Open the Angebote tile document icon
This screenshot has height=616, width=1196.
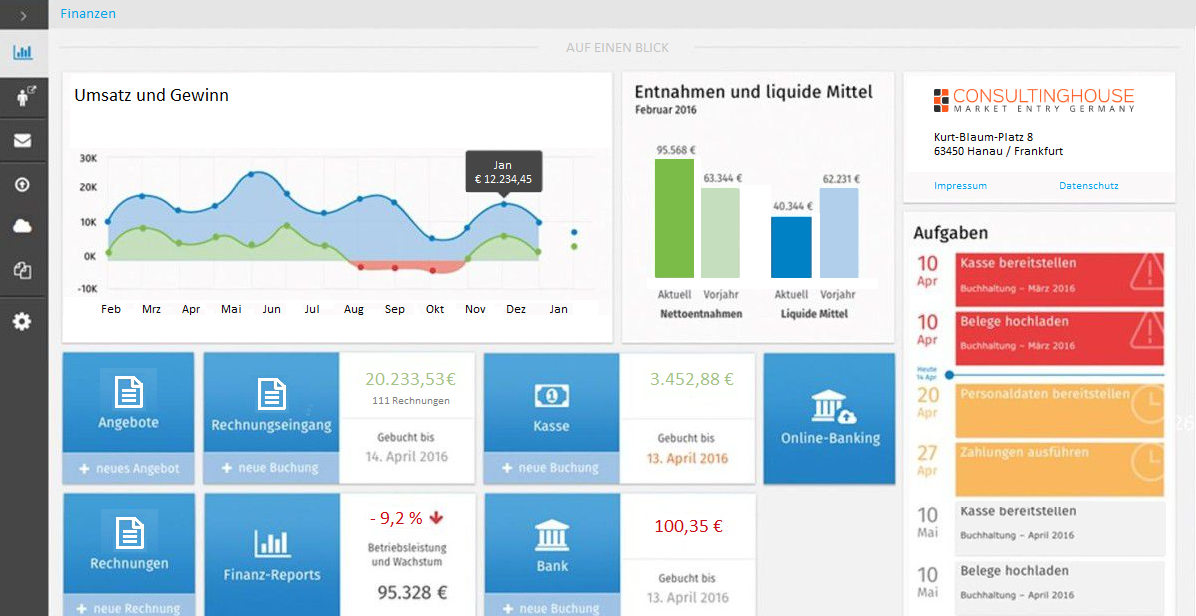[x=128, y=391]
